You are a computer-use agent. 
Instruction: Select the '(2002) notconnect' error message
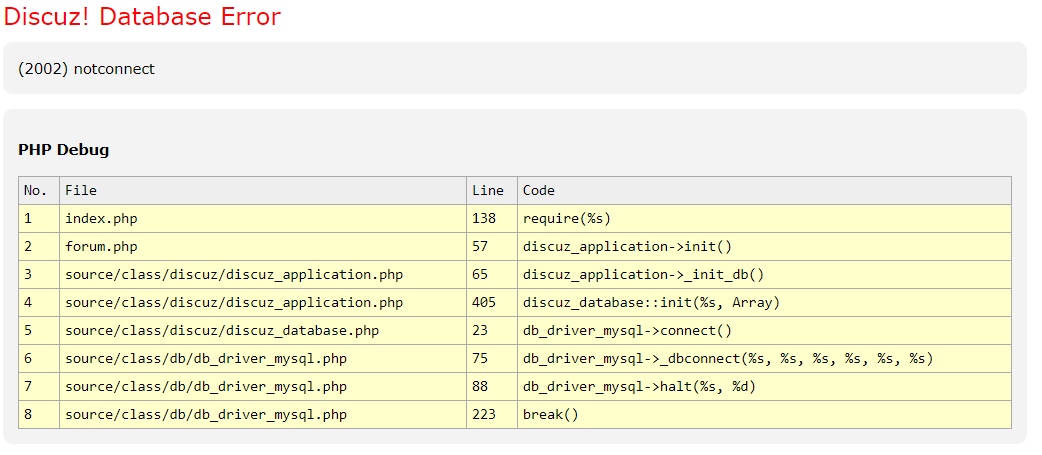click(x=86, y=69)
